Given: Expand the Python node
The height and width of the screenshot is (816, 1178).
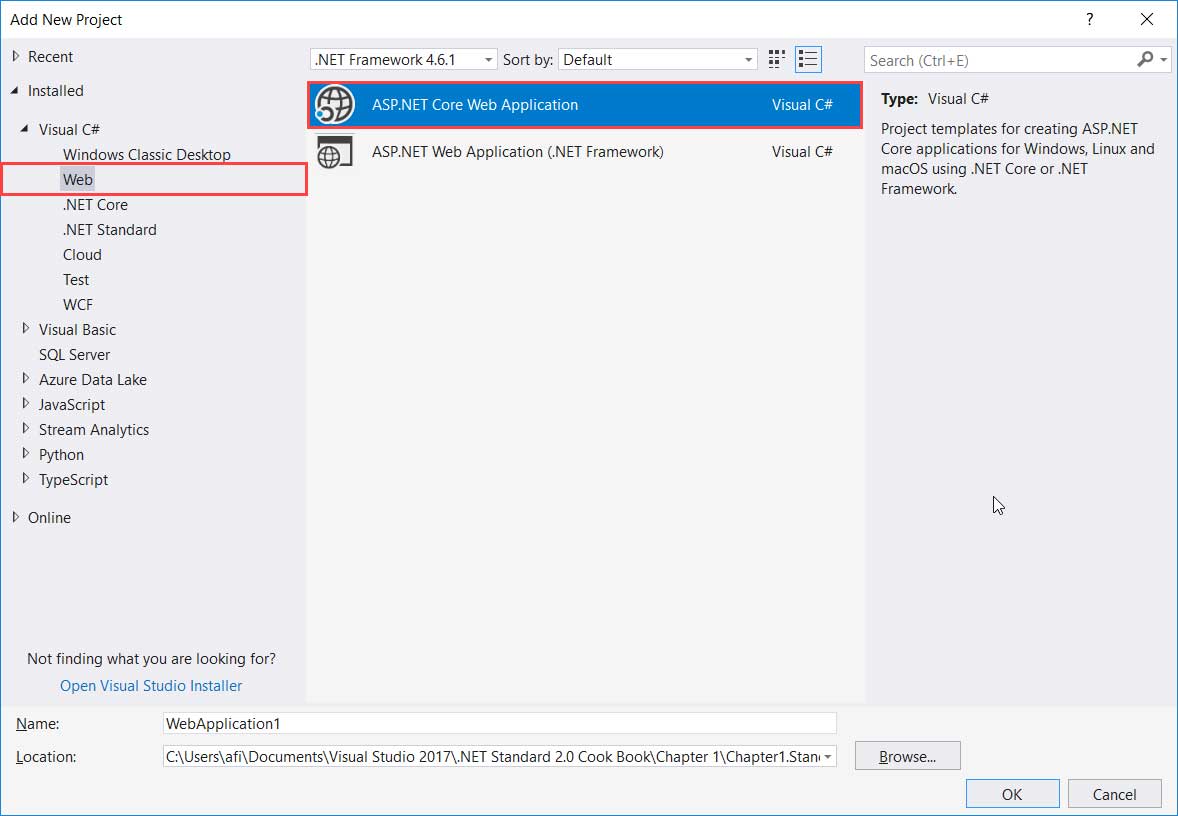Looking at the screenshot, I should click(x=26, y=454).
